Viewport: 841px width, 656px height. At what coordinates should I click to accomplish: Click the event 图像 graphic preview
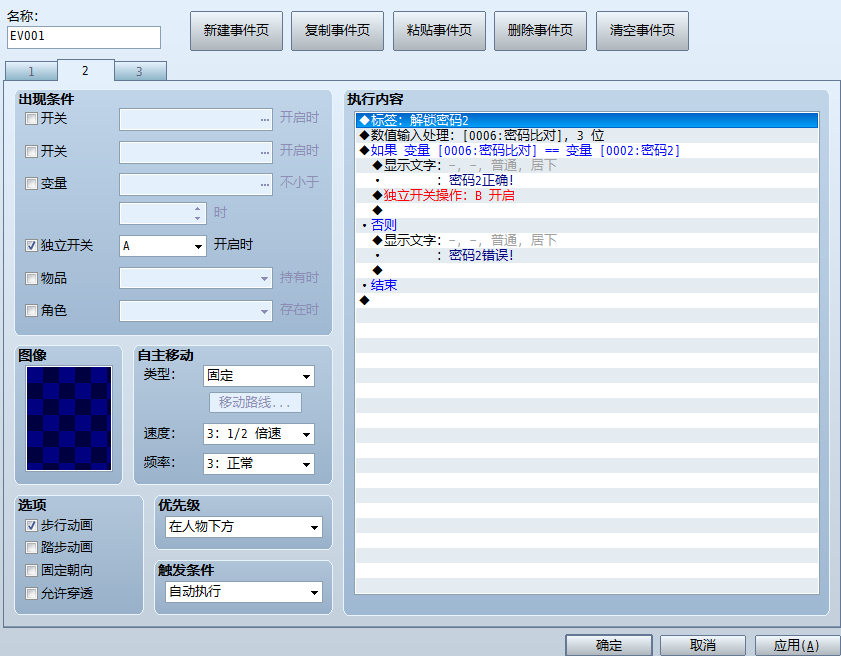pyautogui.click(x=69, y=418)
